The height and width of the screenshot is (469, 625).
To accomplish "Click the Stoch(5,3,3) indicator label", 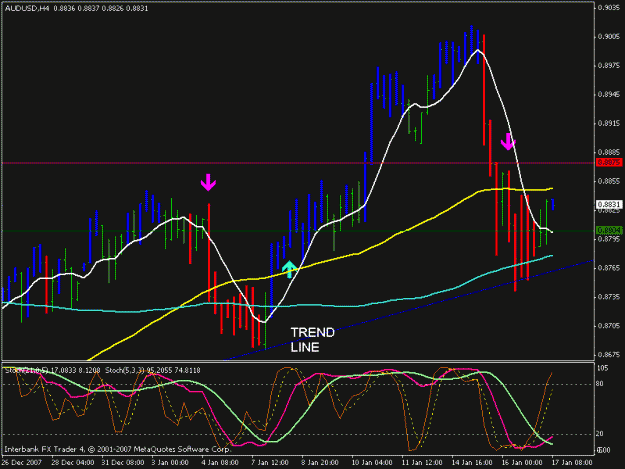I will [x=153, y=371].
